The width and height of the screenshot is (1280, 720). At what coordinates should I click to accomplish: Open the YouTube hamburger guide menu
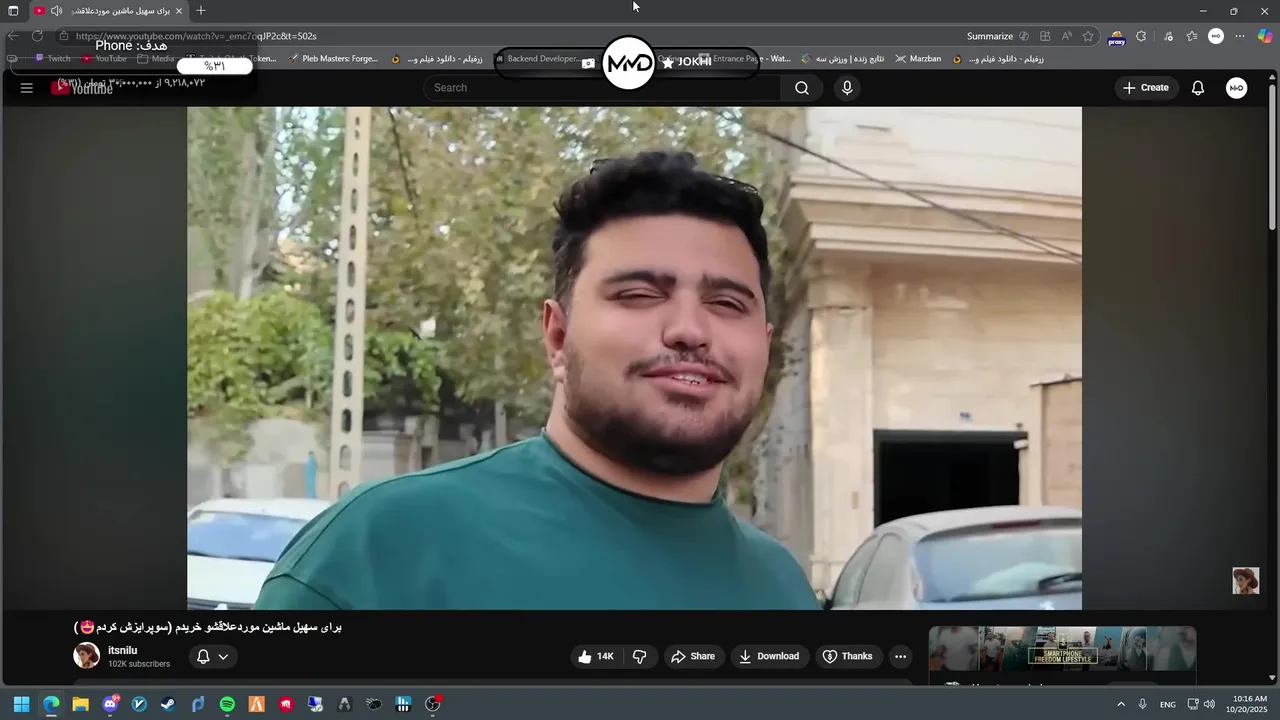[x=27, y=88]
